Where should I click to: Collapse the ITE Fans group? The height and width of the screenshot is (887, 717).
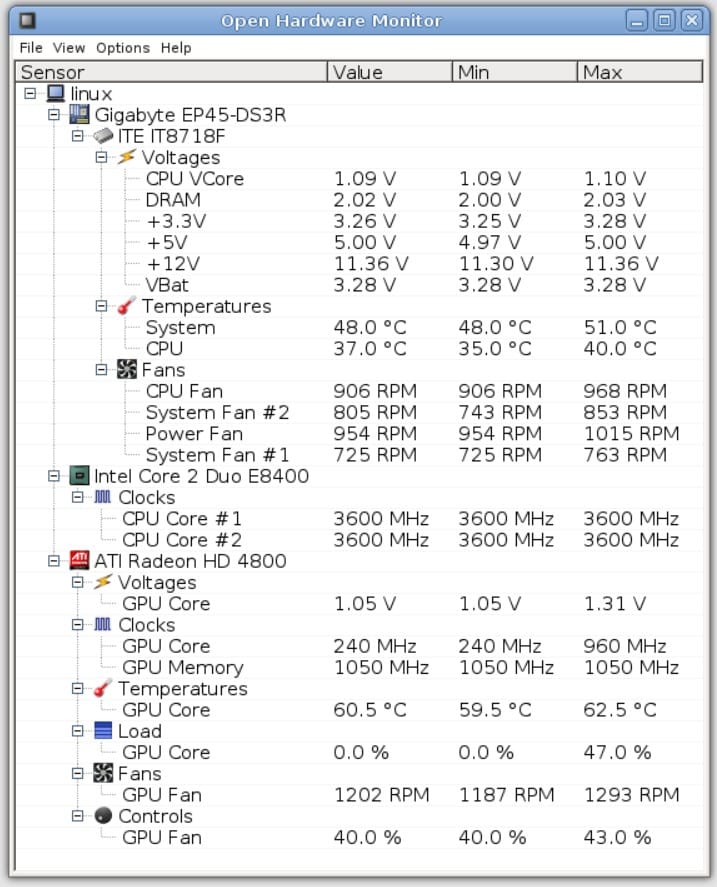click(102, 370)
